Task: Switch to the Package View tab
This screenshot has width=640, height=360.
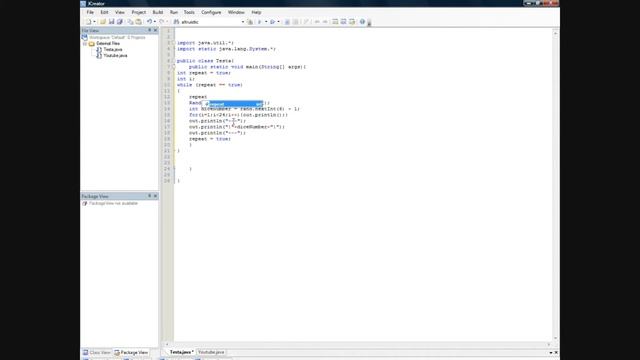Action: tap(131, 352)
